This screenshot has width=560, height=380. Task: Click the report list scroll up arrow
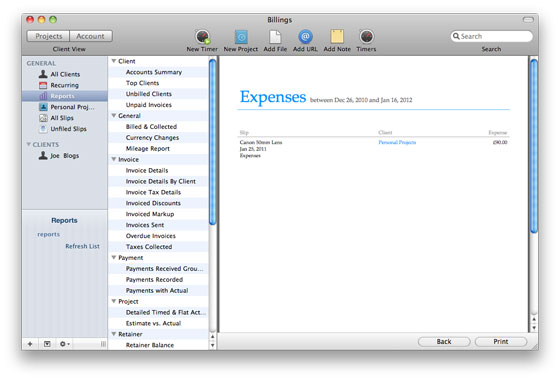coord(212,337)
